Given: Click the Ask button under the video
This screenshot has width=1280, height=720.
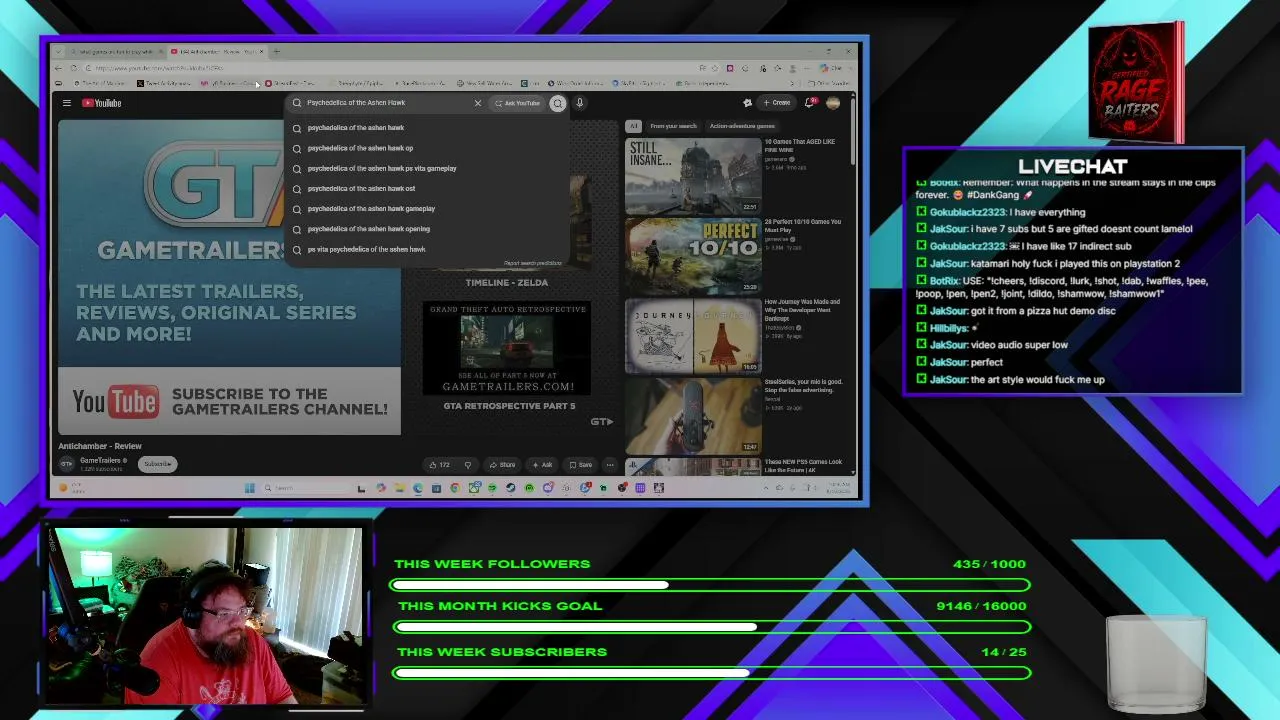Looking at the screenshot, I should coord(542,465).
